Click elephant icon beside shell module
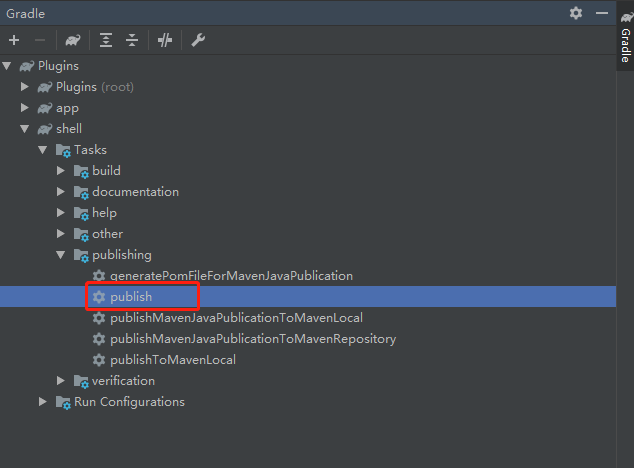Screen dimensions: 634x468 tap(45, 129)
